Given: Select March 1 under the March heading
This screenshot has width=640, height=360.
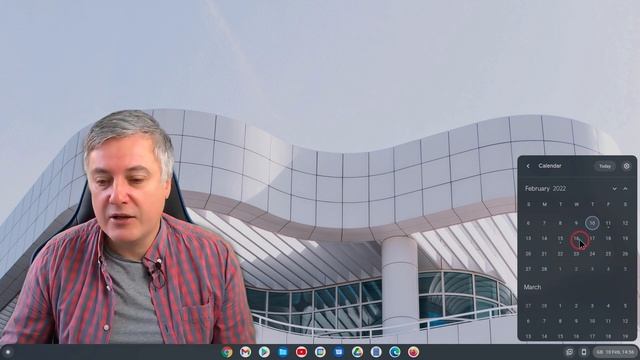Looking at the screenshot, I should pos(560,306).
